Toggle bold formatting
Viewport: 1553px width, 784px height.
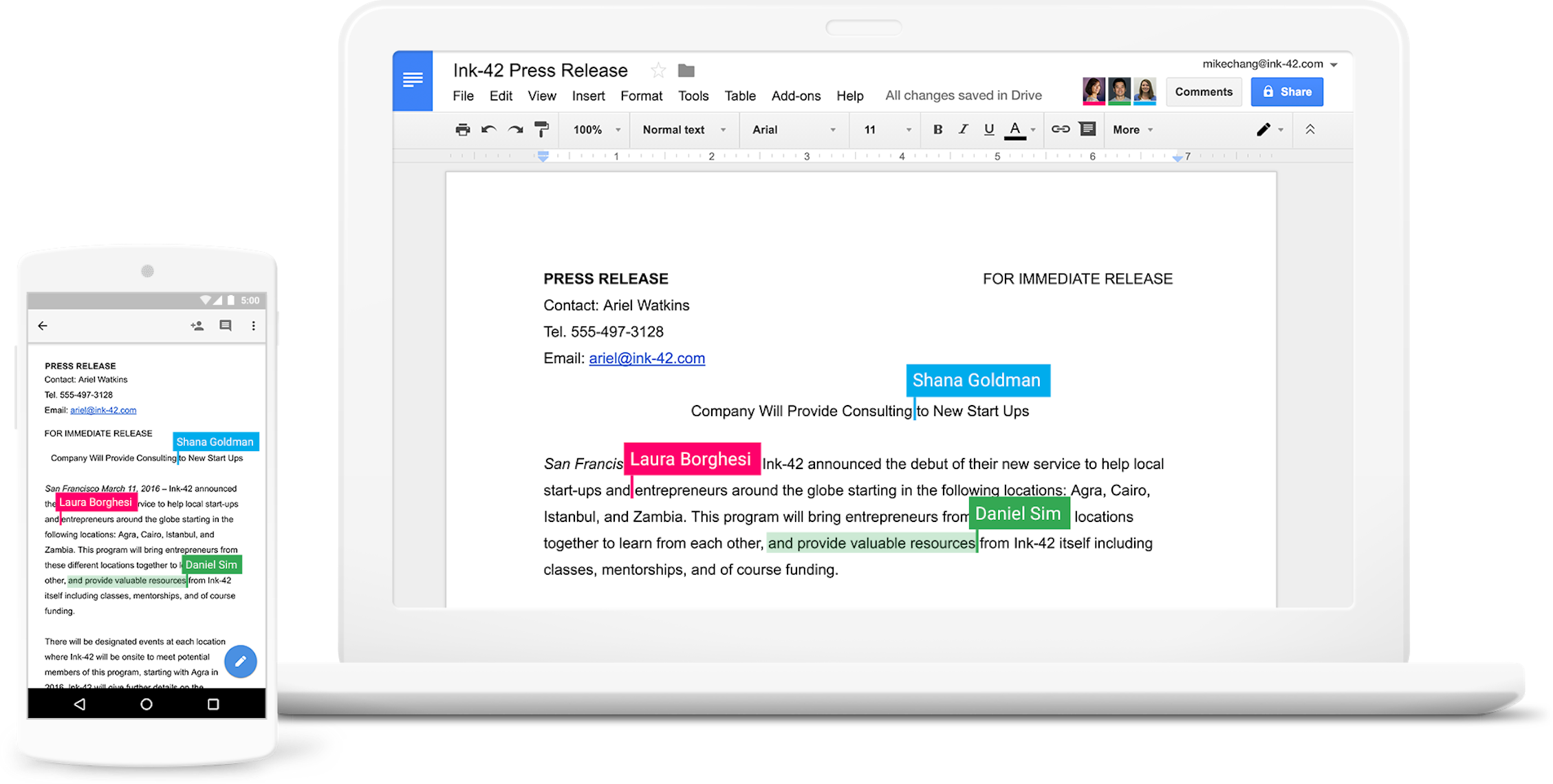pos(937,129)
